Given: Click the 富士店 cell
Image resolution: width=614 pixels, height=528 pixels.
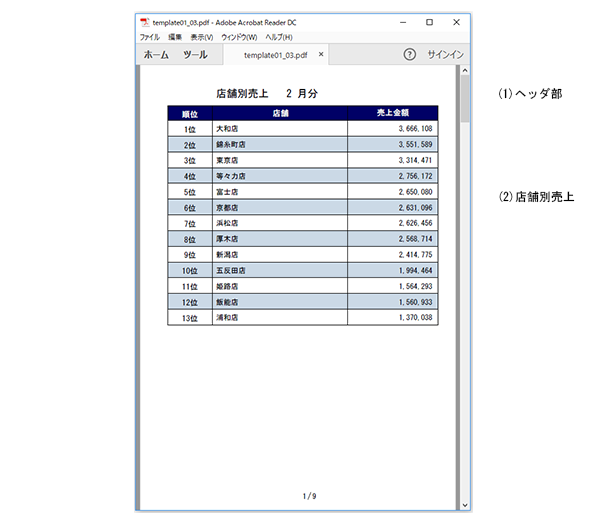Looking at the screenshot, I should coord(280,192).
